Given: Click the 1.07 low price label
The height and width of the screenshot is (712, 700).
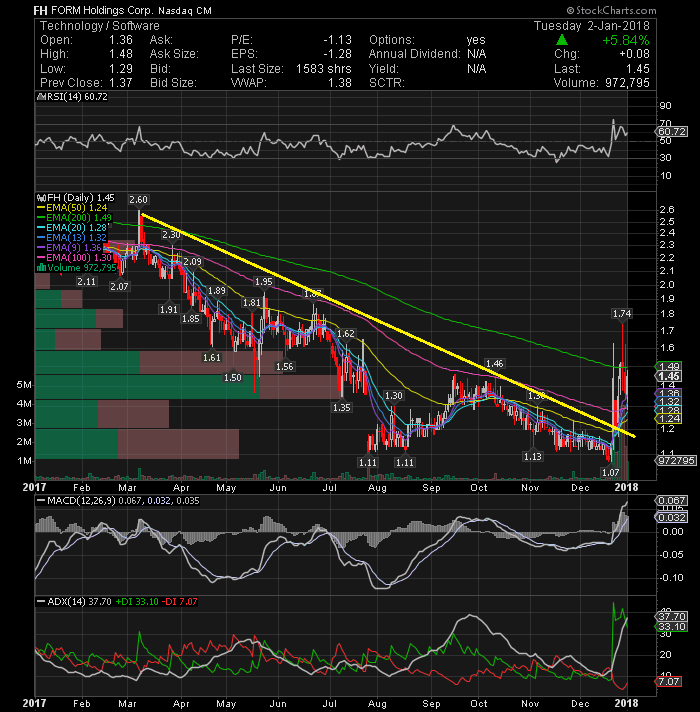Looking at the screenshot, I should pos(611,472).
